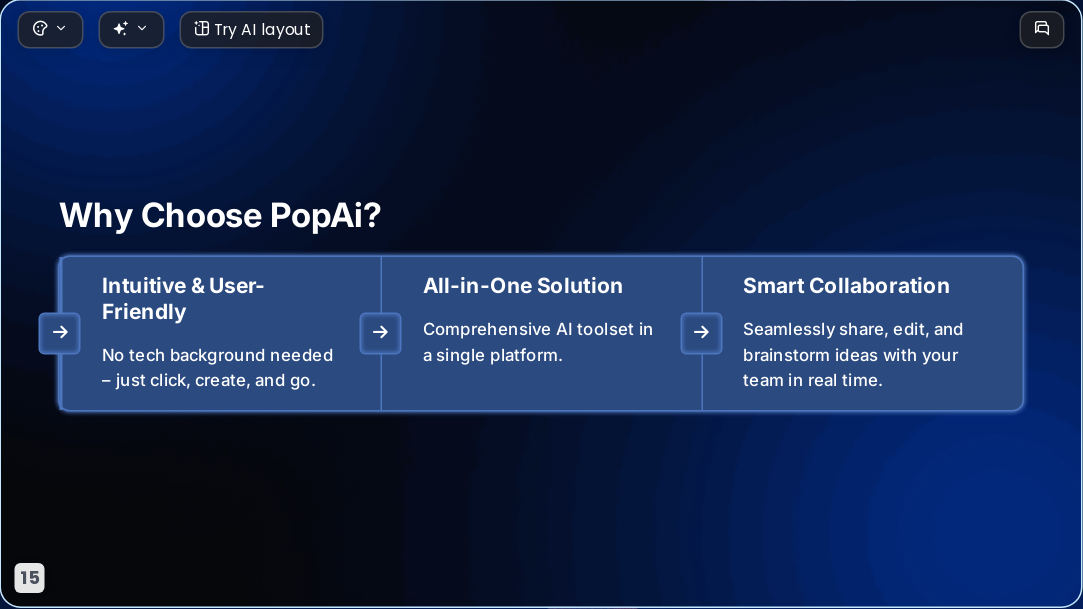Click text "Comprehensive AI toolset in a single platform."
This screenshot has width=1083, height=609.
538,342
